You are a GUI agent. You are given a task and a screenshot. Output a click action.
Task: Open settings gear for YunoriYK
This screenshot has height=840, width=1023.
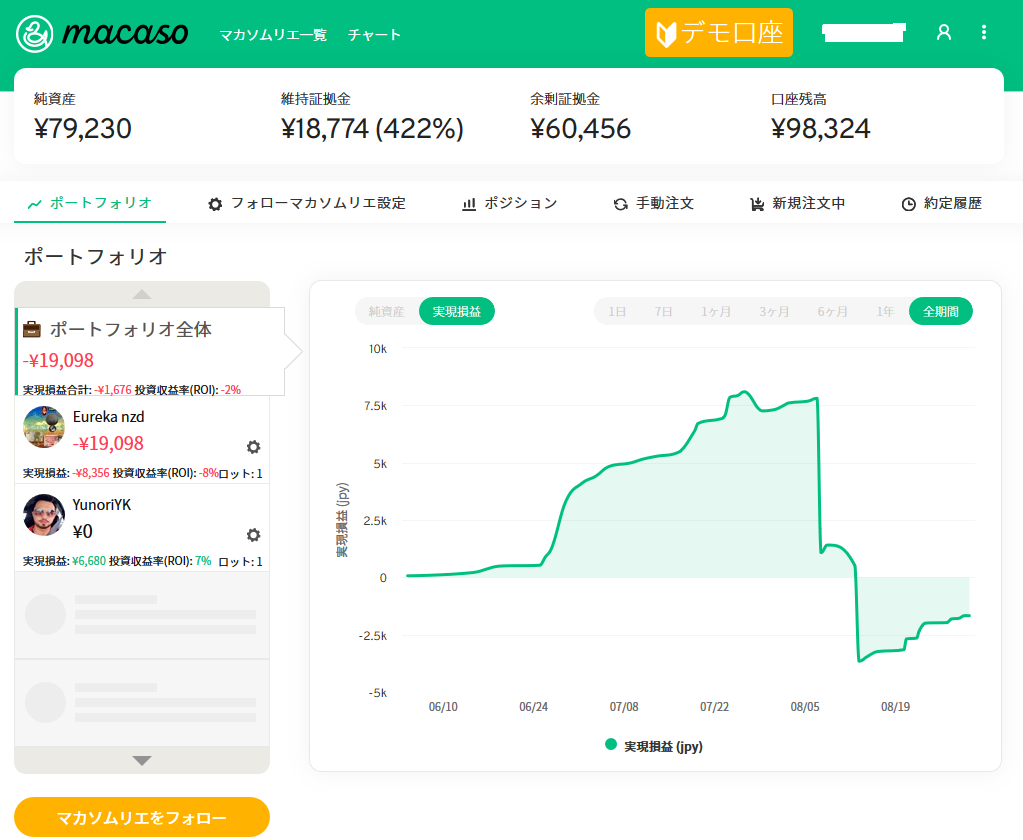253,535
